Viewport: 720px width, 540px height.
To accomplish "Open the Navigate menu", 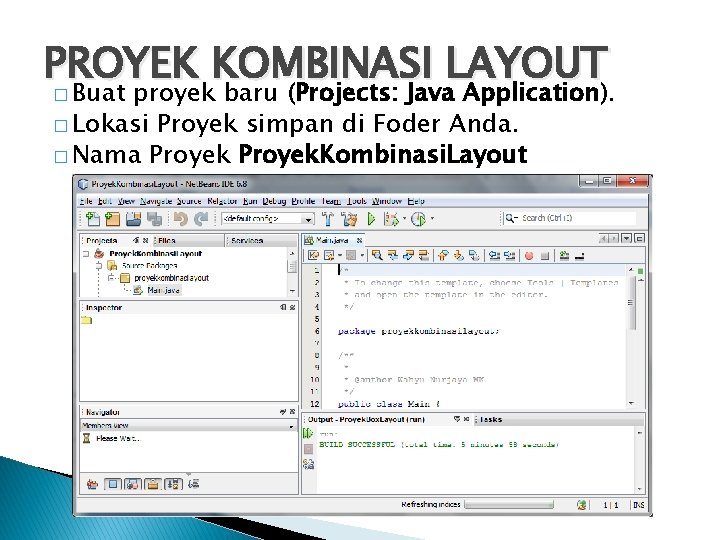I will [x=156, y=201].
